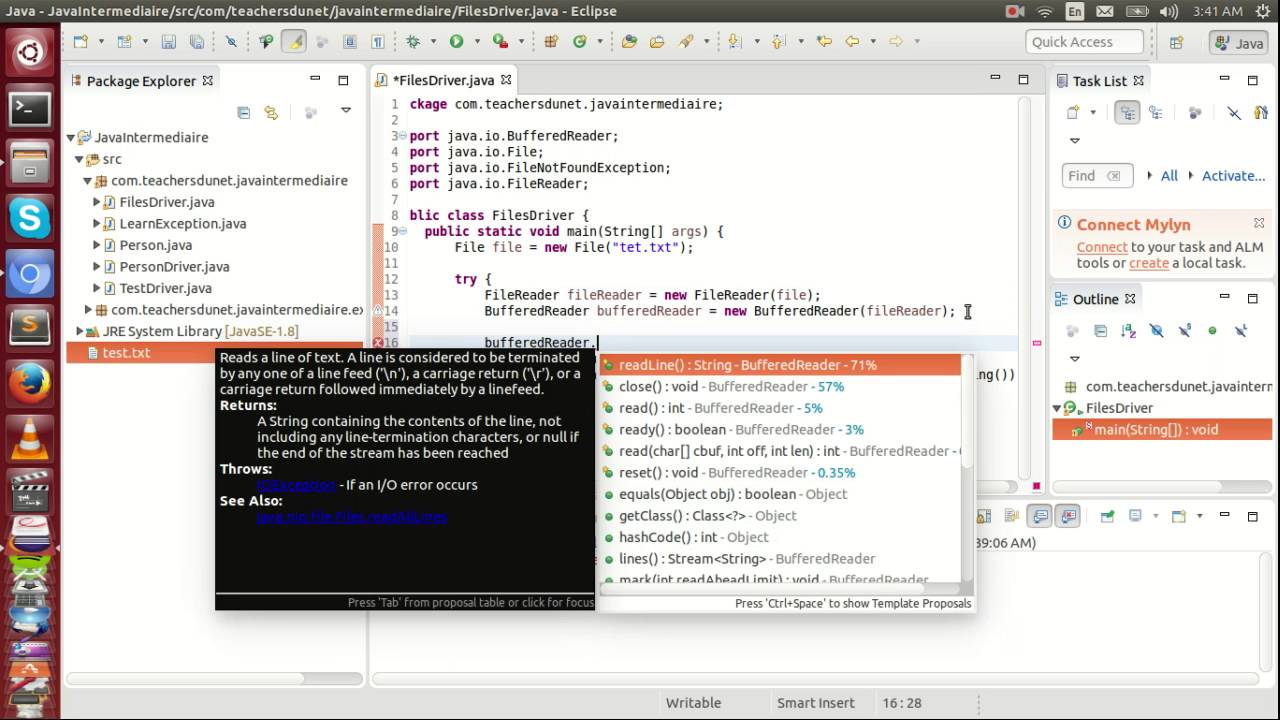Image resolution: width=1280 pixels, height=720 pixels.
Task: Click the New Java Package icon
Action: (551, 42)
